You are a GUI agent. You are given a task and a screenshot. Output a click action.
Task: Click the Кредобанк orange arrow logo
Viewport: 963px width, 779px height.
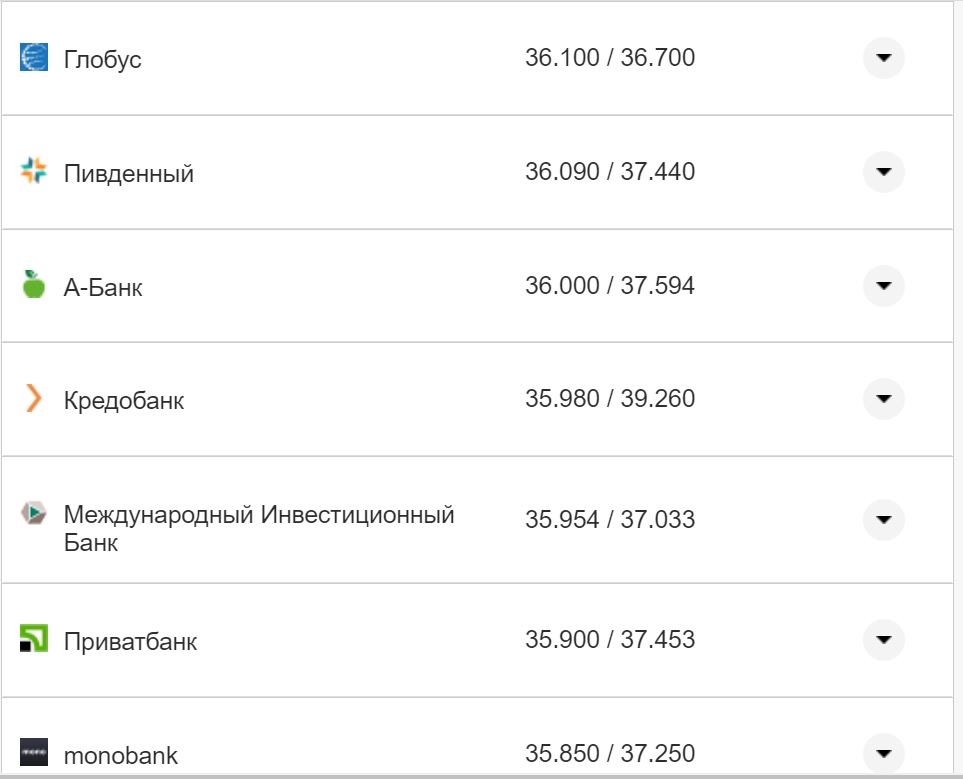(x=32, y=398)
